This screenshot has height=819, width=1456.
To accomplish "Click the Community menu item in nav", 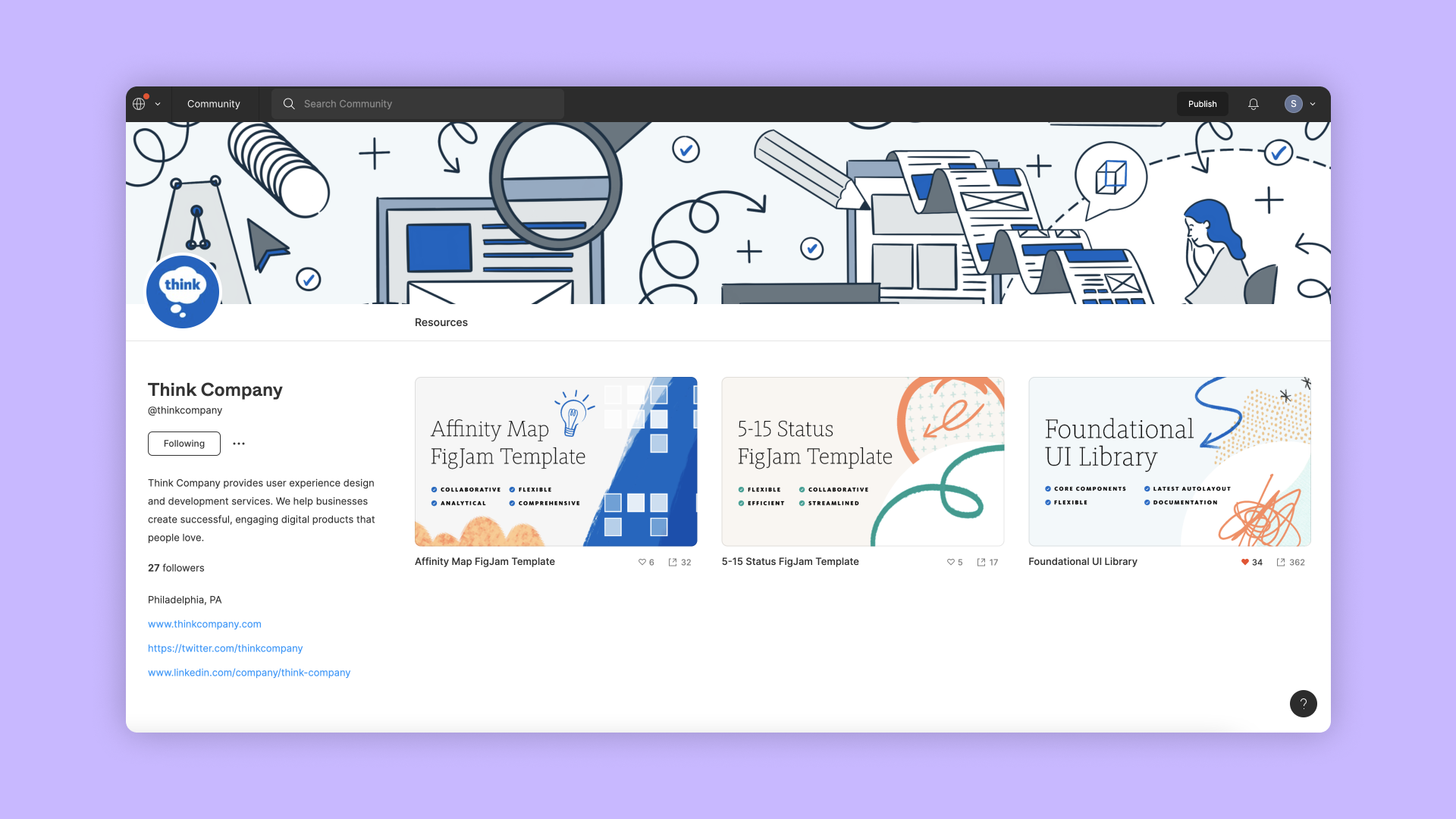I will point(213,103).
